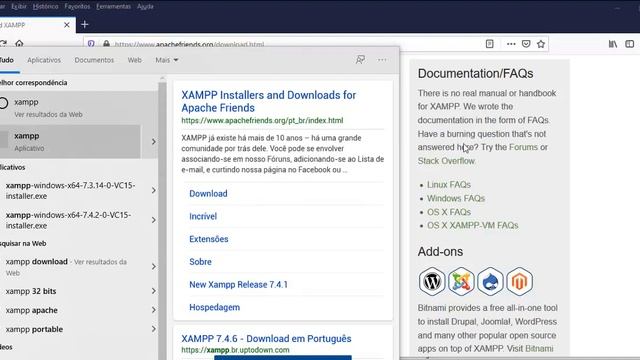Open the search panel options ellipsis
The image size is (640, 360).
[x=382, y=60]
